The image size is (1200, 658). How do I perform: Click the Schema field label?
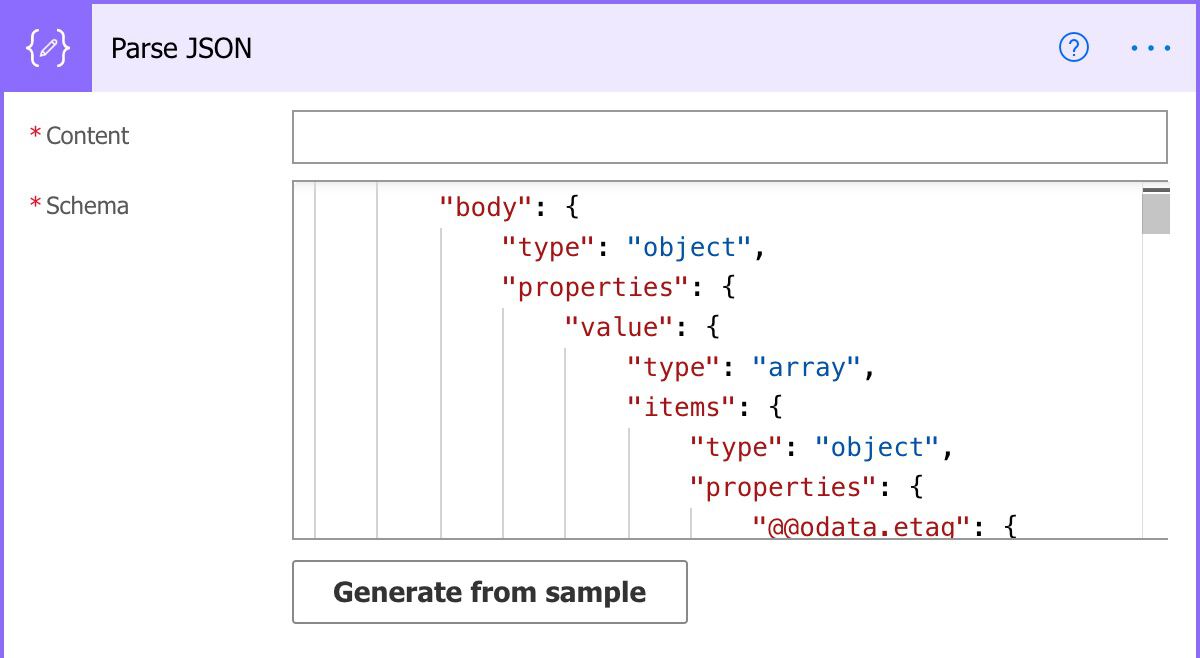(87, 206)
